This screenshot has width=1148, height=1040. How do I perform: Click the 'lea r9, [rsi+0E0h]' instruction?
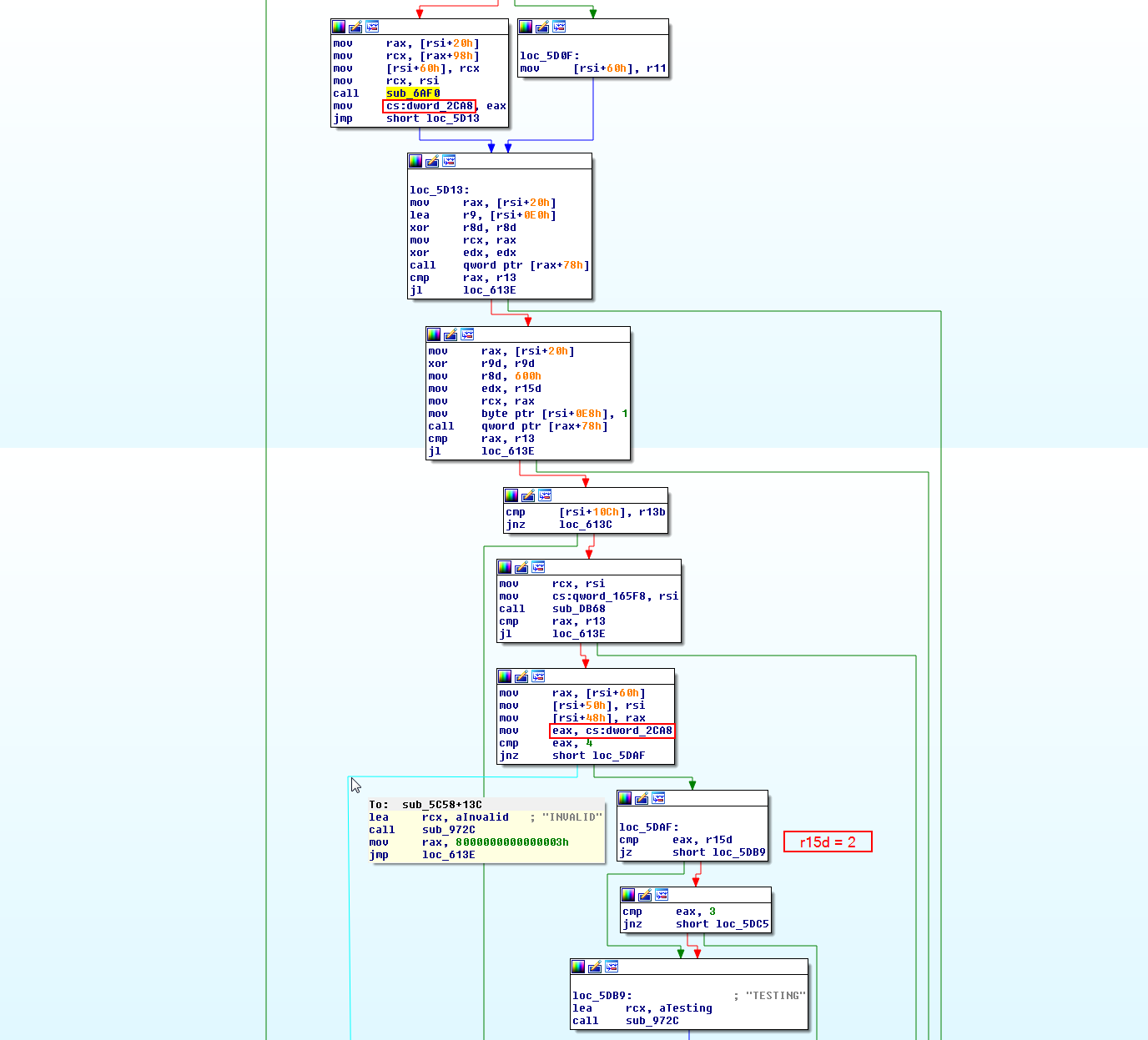tap(483, 215)
